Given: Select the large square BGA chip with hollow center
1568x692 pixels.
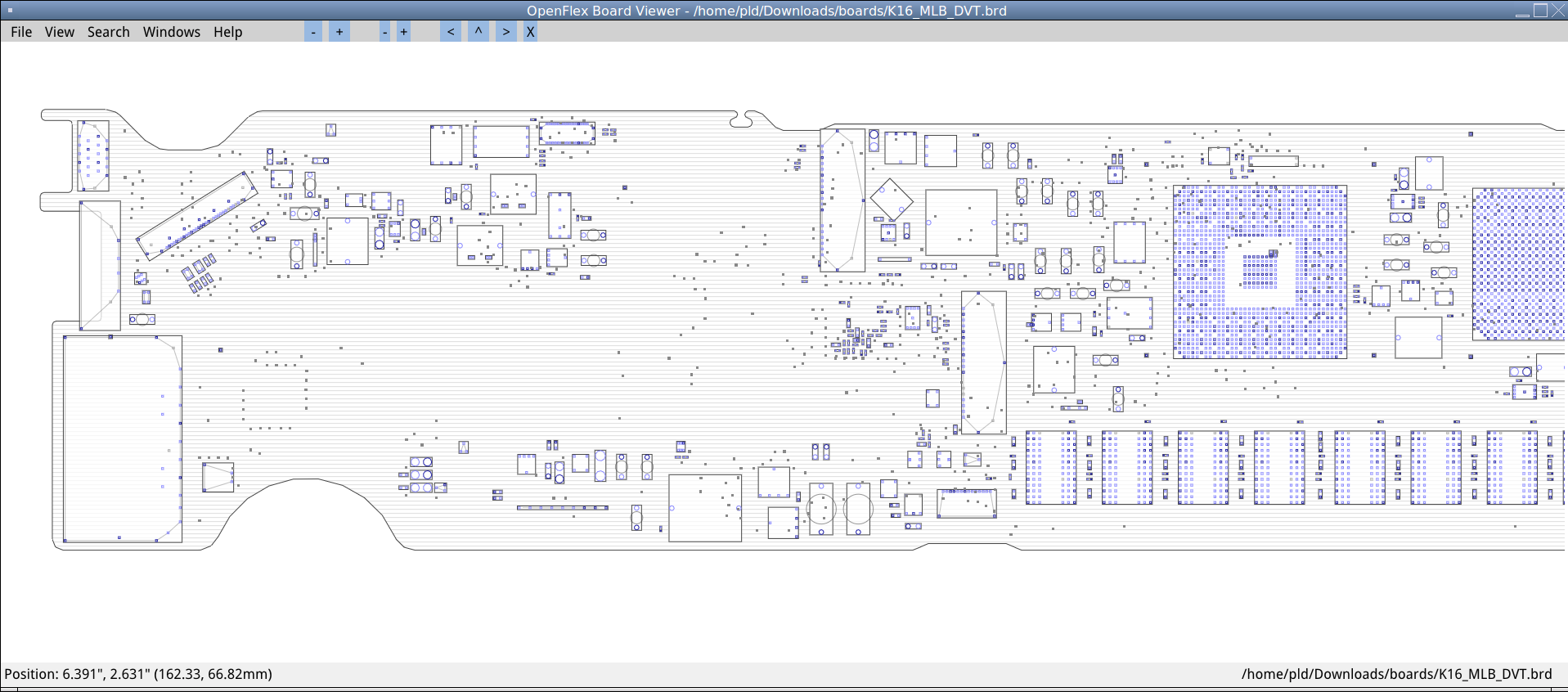Looking at the screenshot, I should pos(1260,272).
